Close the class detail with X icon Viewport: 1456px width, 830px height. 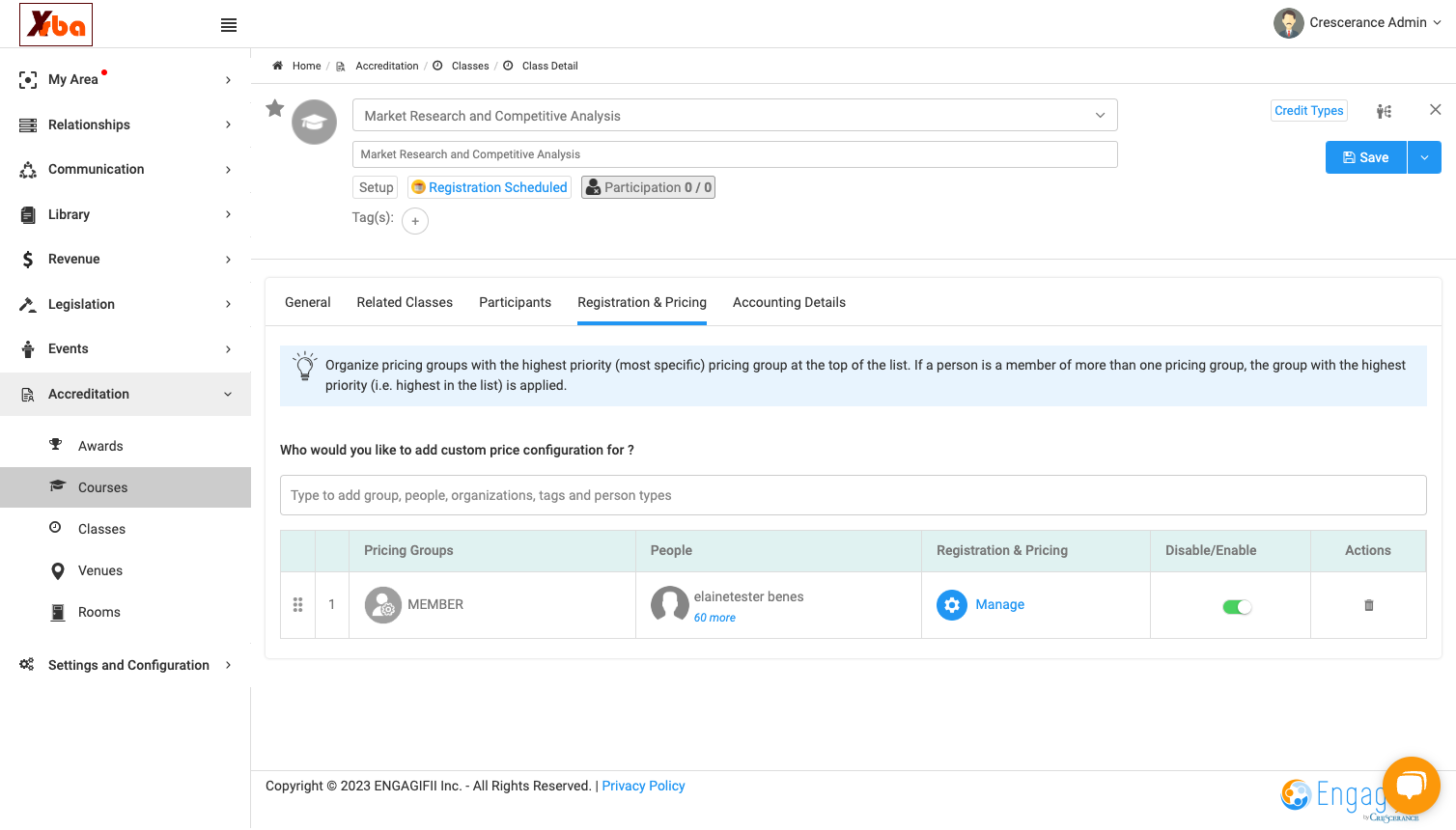[x=1436, y=110]
